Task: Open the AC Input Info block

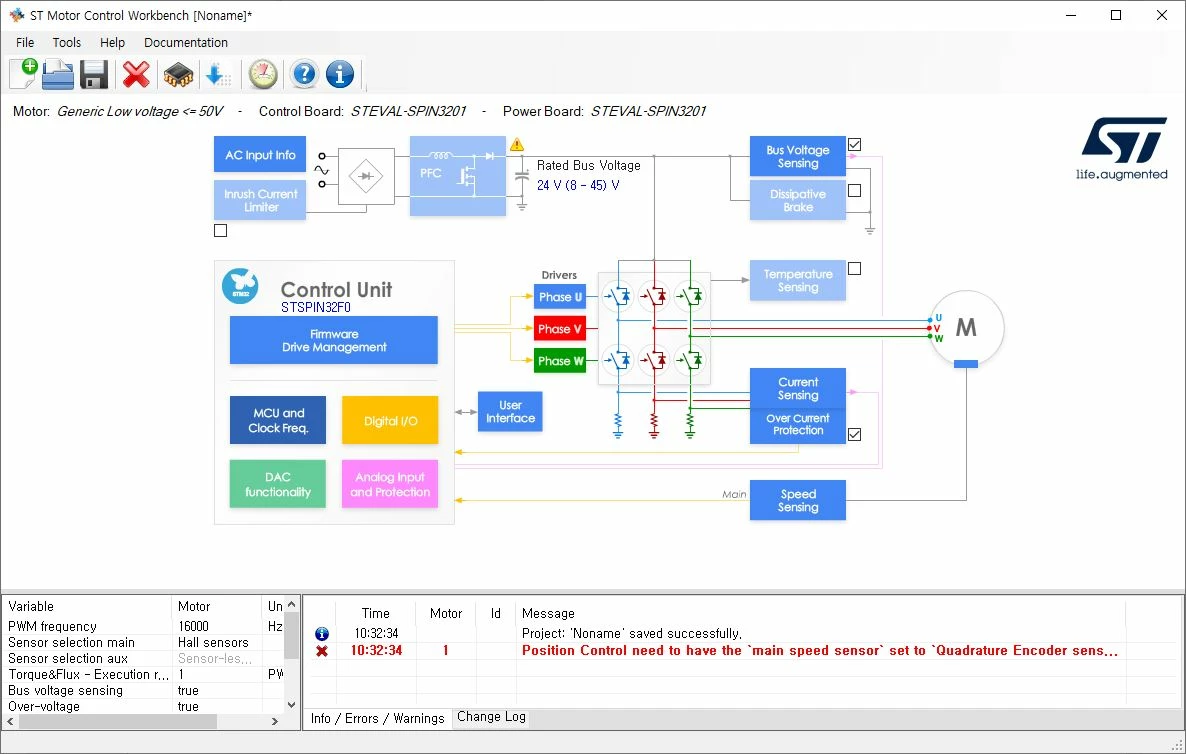Action: coord(260,155)
